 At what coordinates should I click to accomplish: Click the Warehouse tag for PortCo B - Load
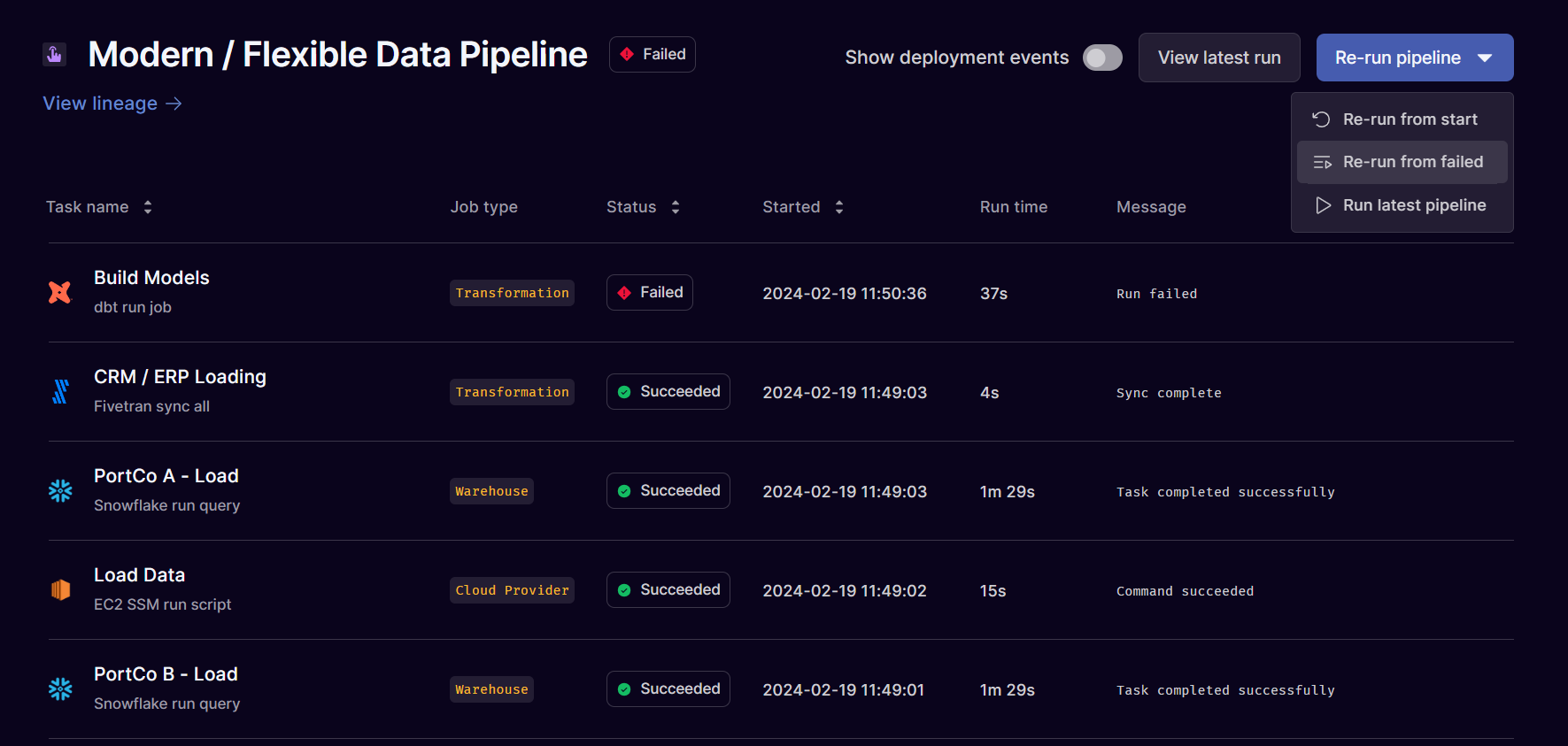pyautogui.click(x=491, y=689)
